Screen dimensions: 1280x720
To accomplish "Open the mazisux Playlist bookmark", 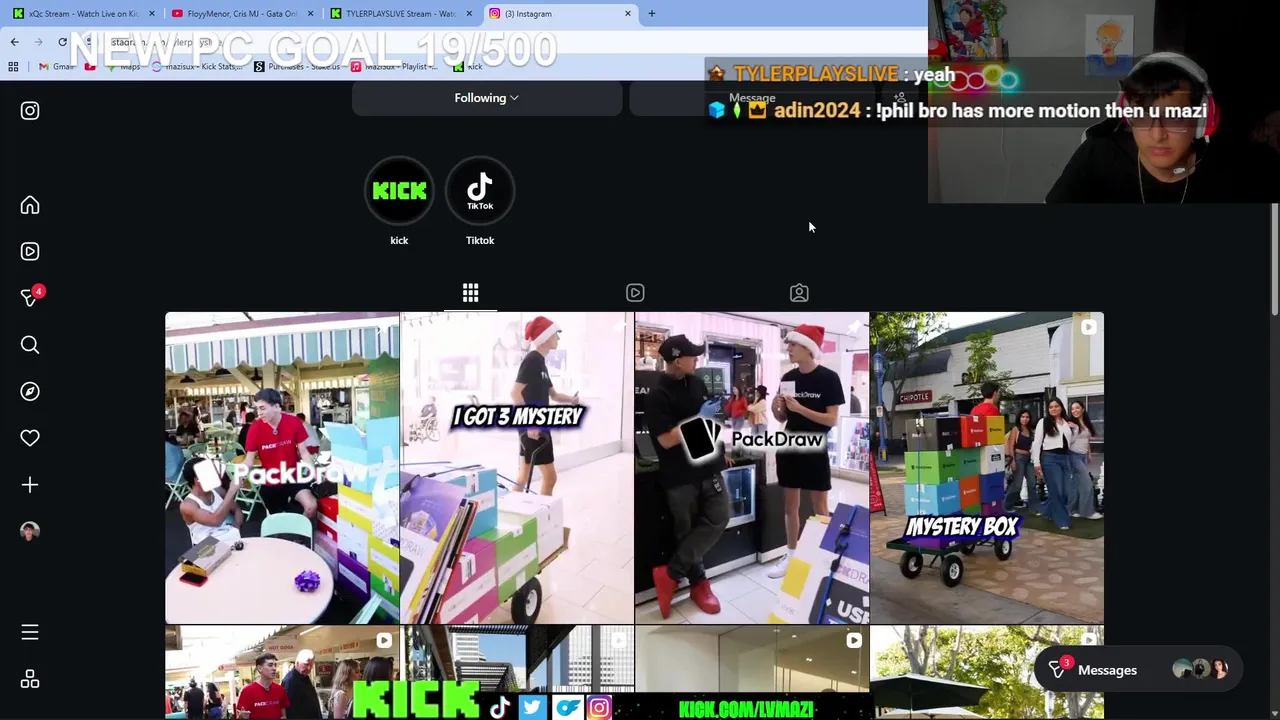I will [394, 67].
